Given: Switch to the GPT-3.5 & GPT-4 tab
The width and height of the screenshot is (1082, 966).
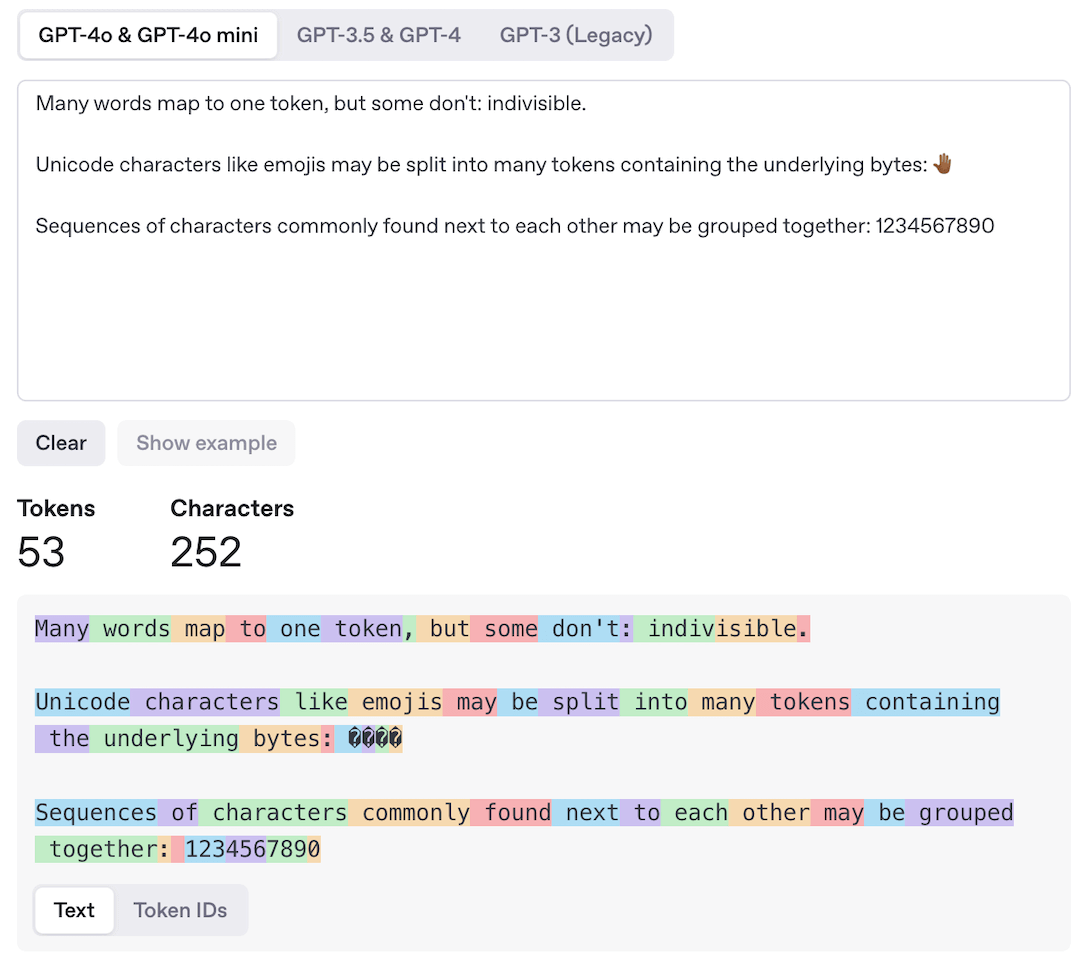Looking at the screenshot, I should point(378,36).
